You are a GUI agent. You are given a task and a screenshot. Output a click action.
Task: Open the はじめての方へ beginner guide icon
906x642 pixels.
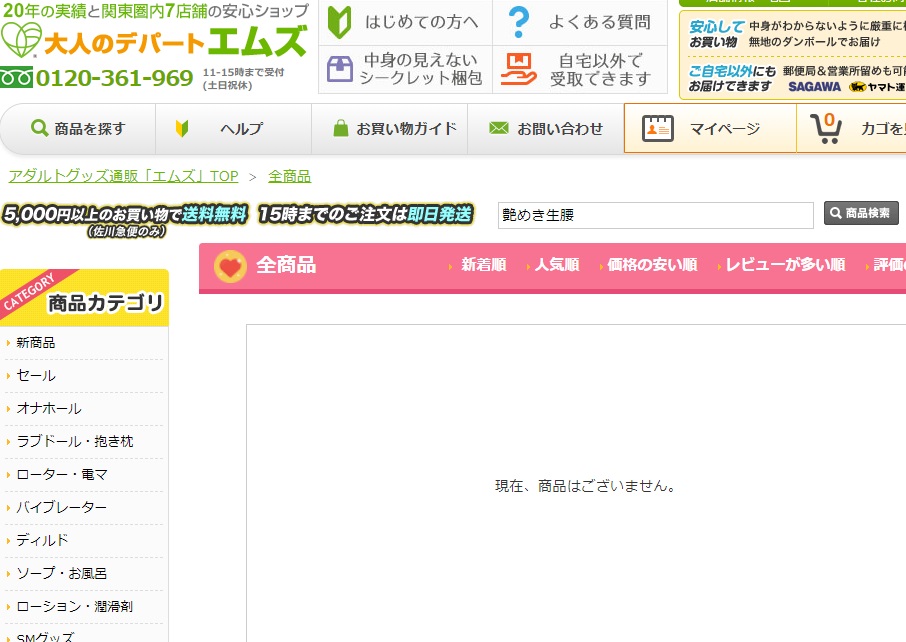341,22
